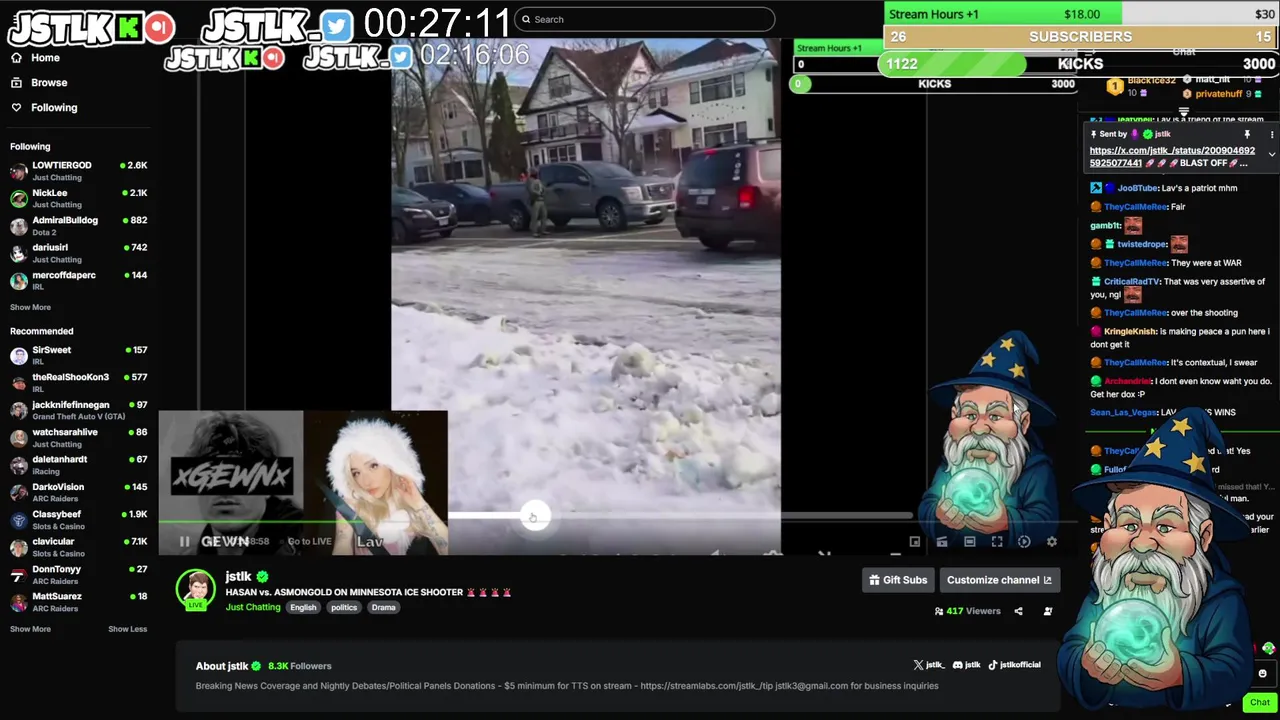Open daletanhardt iRacing channel
The width and height of the screenshot is (1280, 720).
click(x=79, y=465)
